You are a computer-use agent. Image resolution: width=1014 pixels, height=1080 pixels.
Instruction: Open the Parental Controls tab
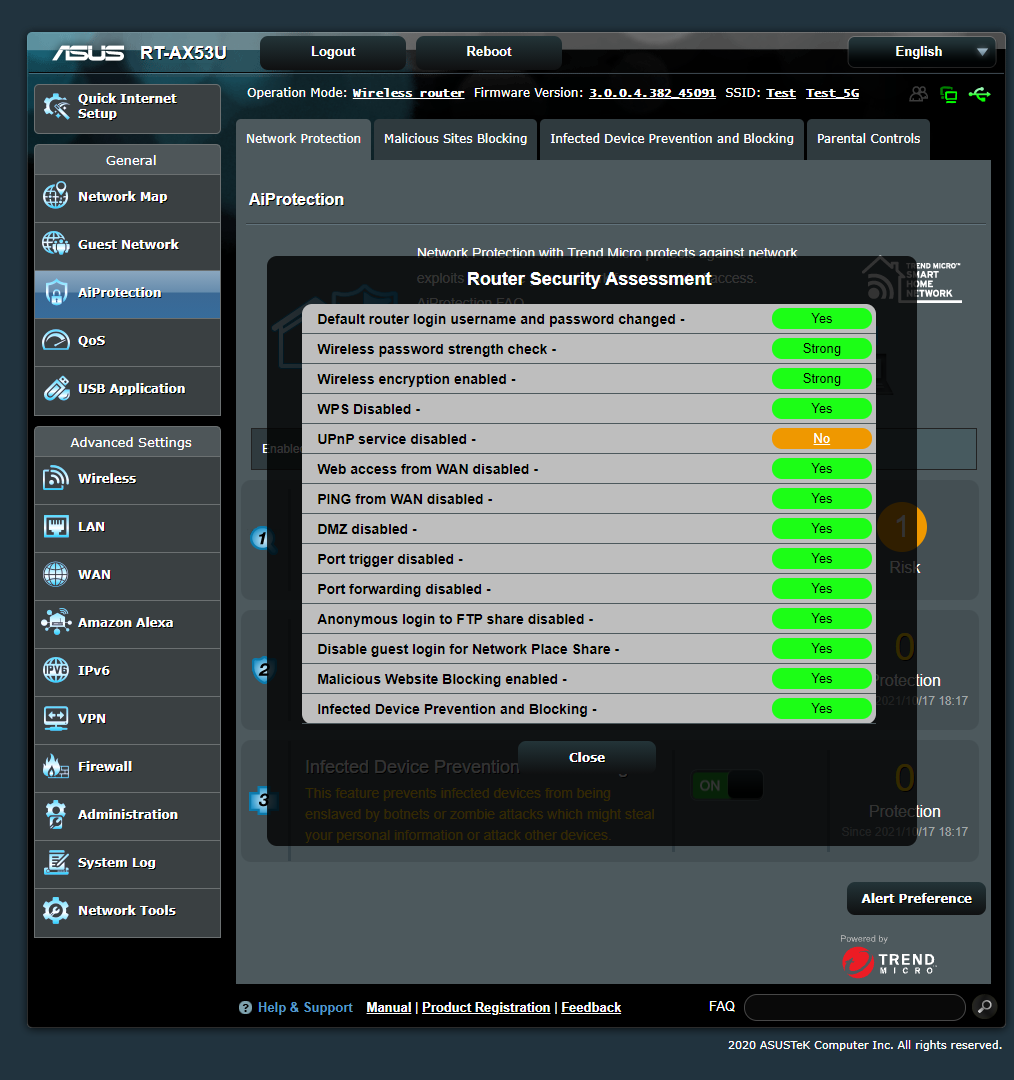(x=868, y=139)
